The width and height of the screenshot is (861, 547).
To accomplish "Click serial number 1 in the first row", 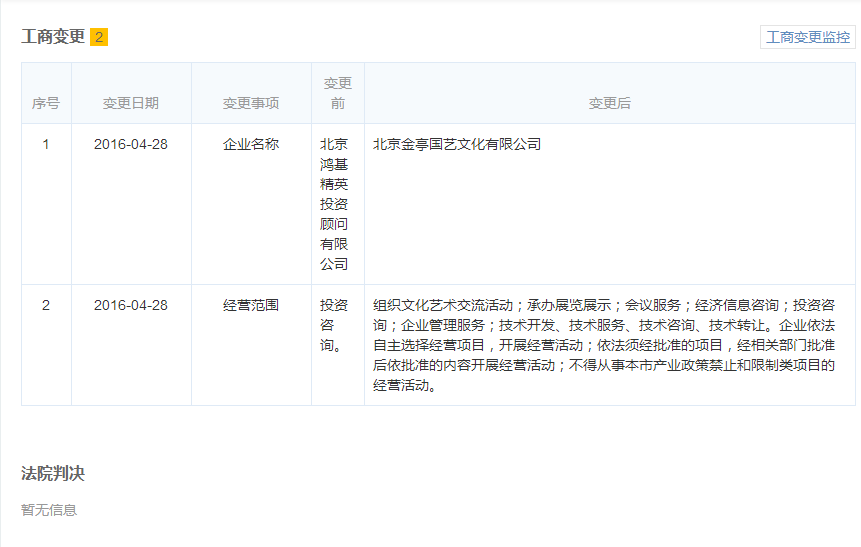I will click(x=46, y=144).
